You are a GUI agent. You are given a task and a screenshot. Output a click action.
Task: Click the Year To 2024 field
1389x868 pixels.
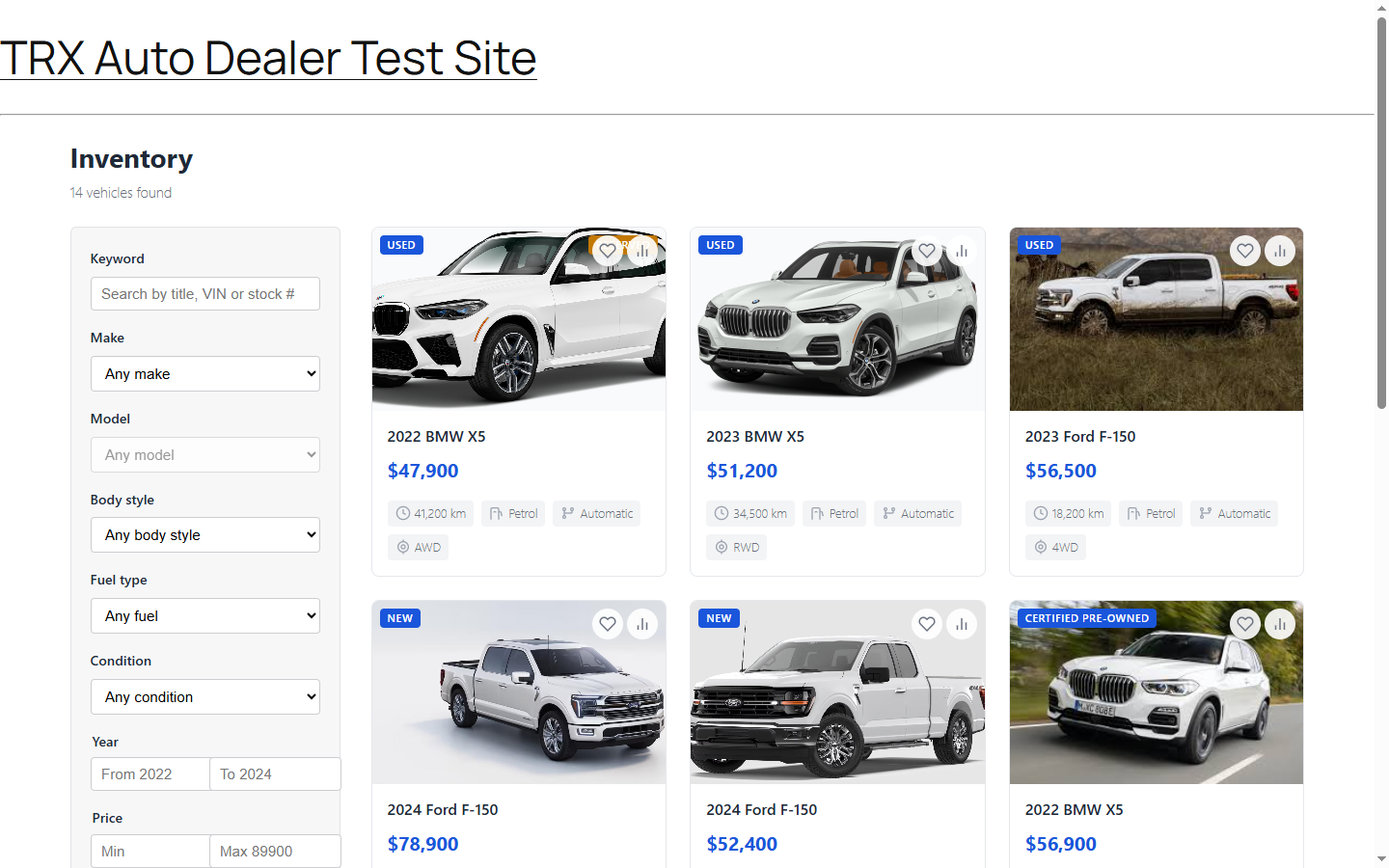[275, 774]
